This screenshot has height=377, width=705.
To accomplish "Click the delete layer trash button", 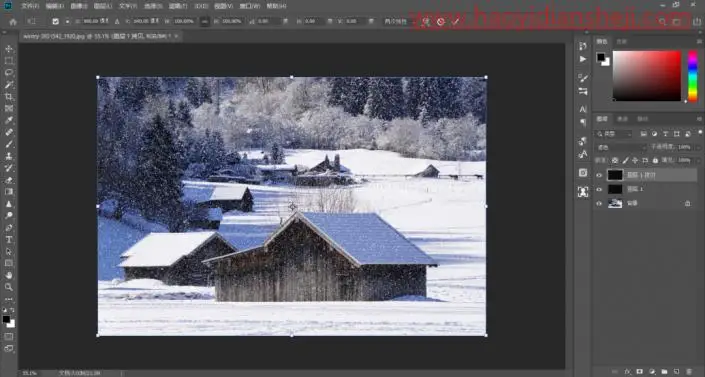I will [x=689, y=372].
